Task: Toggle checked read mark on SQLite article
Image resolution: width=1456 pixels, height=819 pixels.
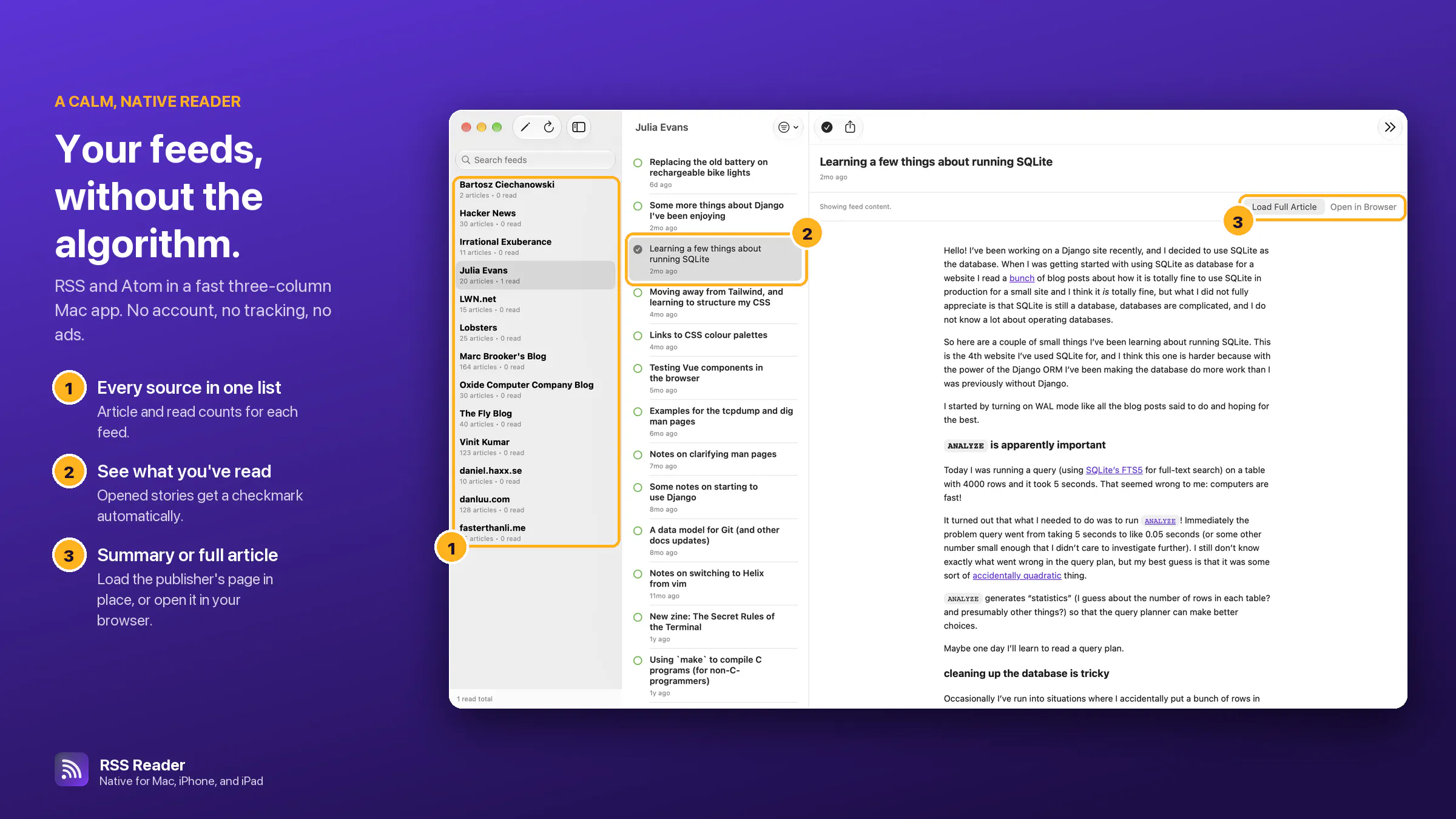Action: [638, 249]
